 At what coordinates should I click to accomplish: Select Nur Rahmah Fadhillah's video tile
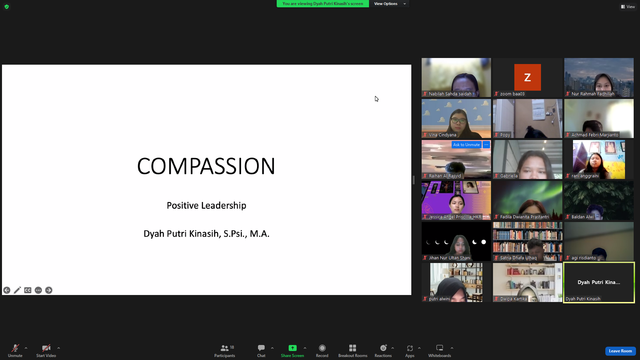click(x=599, y=78)
